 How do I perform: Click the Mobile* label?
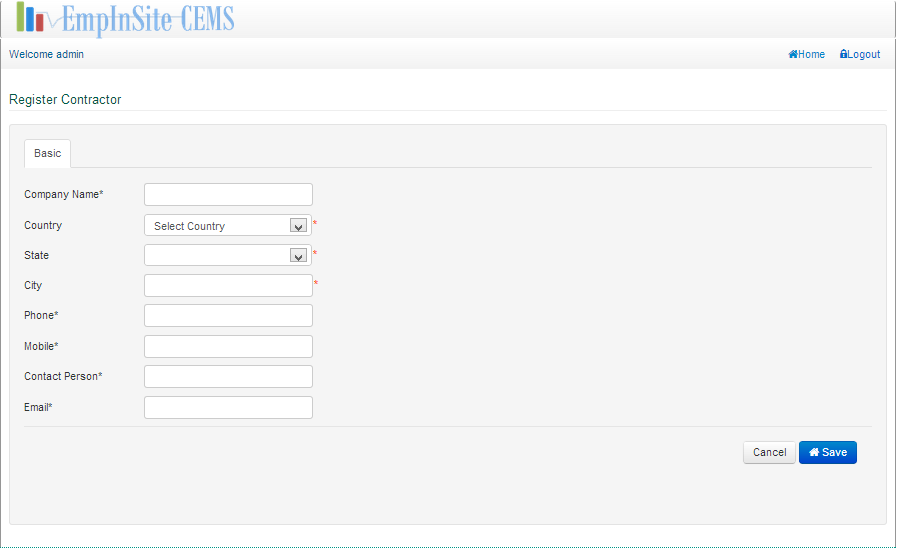[41, 346]
